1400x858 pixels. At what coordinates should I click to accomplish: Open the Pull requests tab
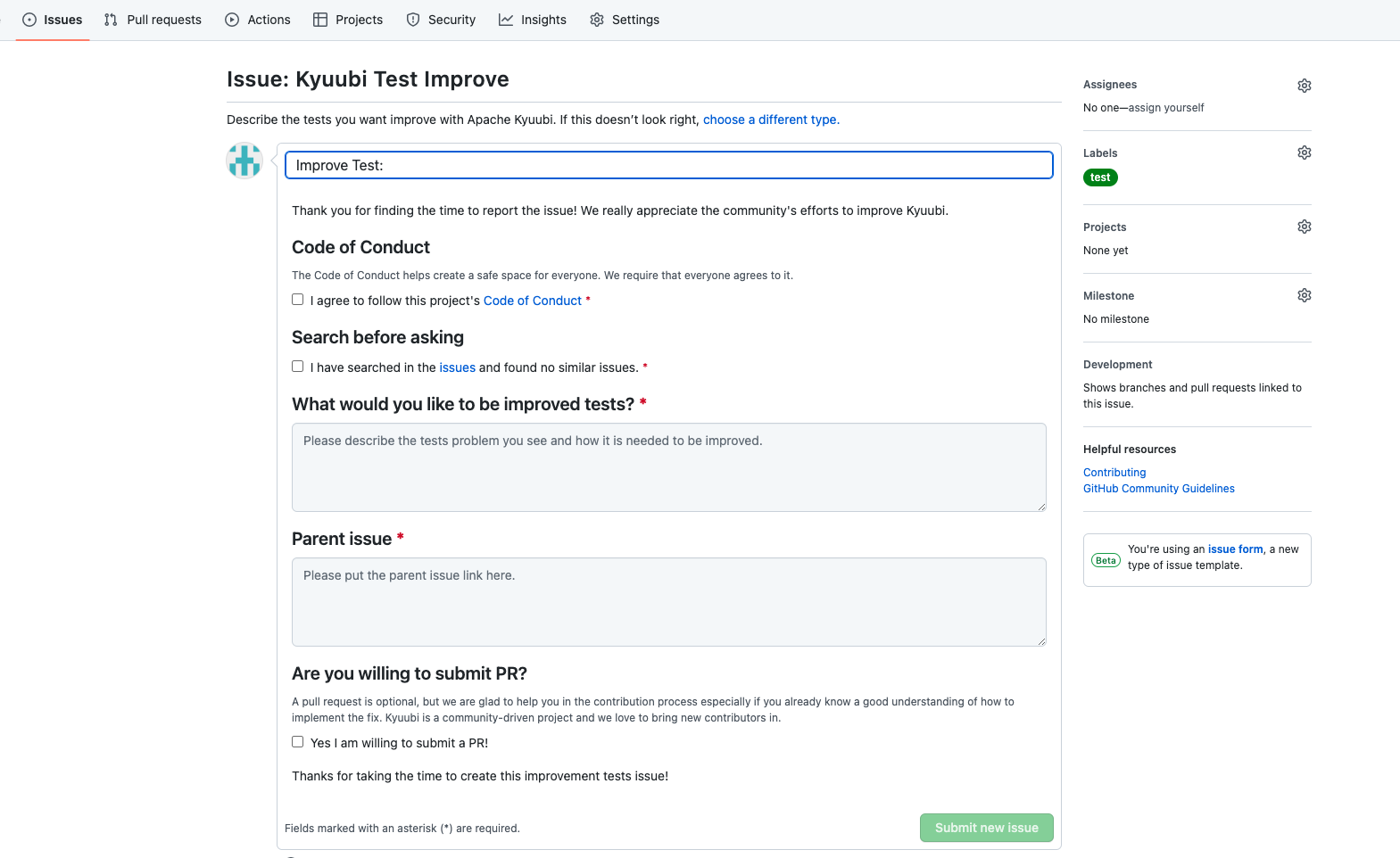pos(153,20)
